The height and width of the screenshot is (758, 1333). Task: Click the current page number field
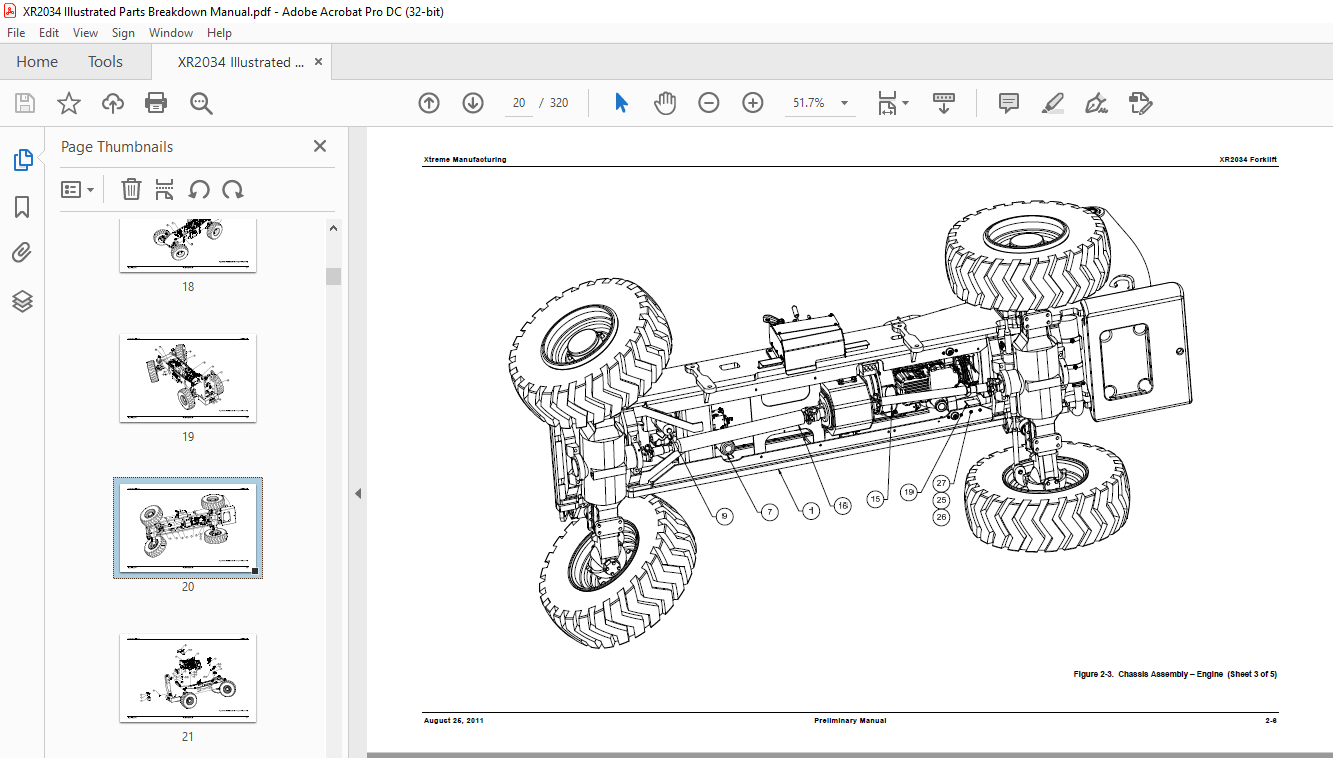pyautogui.click(x=519, y=103)
